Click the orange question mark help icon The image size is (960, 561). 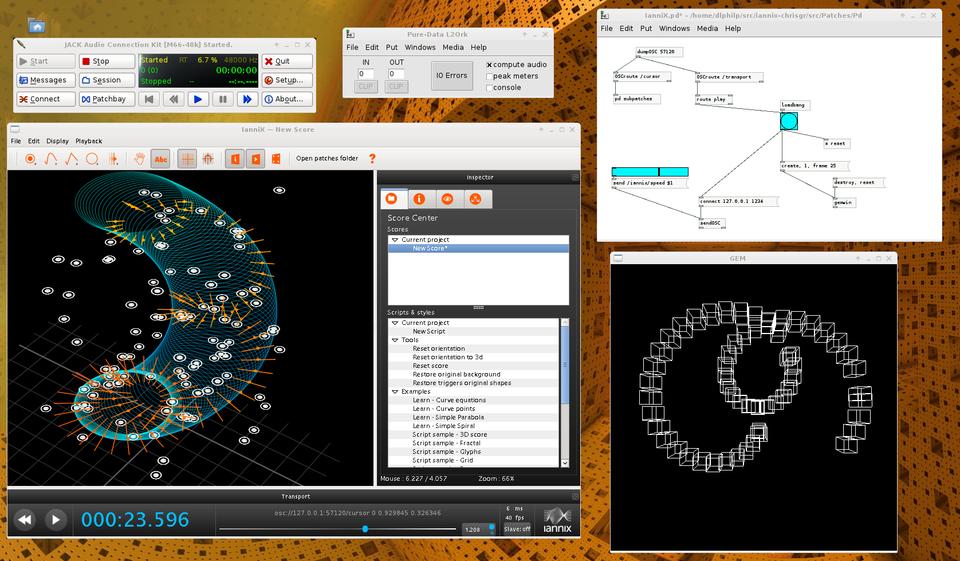(x=372, y=158)
